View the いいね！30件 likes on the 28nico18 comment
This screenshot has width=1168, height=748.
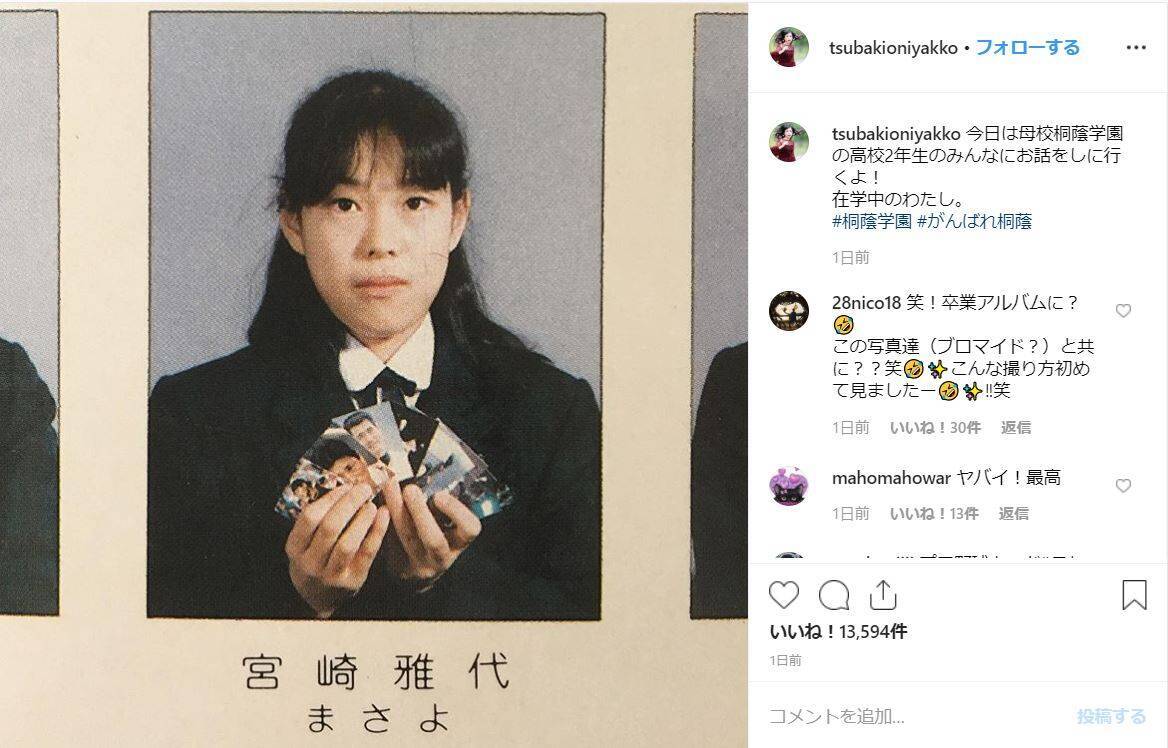point(935,428)
